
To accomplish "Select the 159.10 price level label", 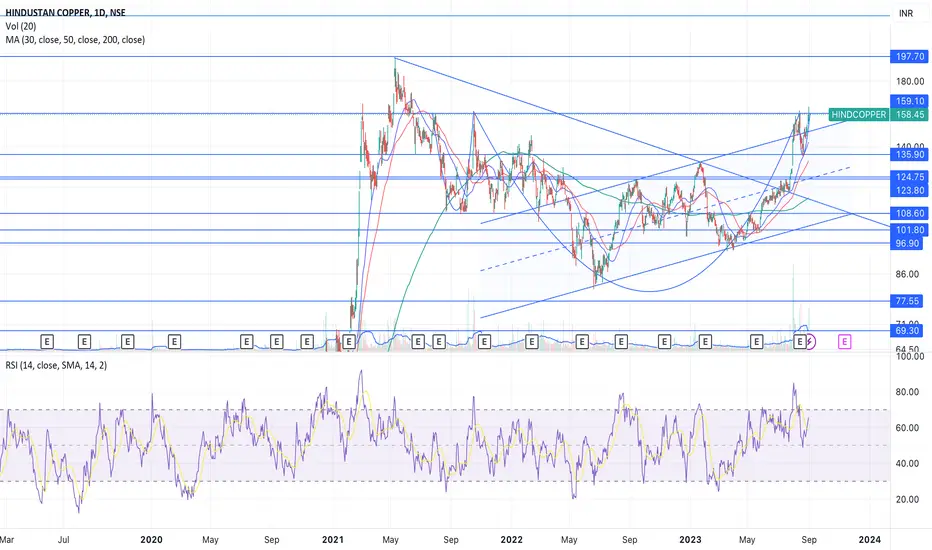I will (909, 101).
